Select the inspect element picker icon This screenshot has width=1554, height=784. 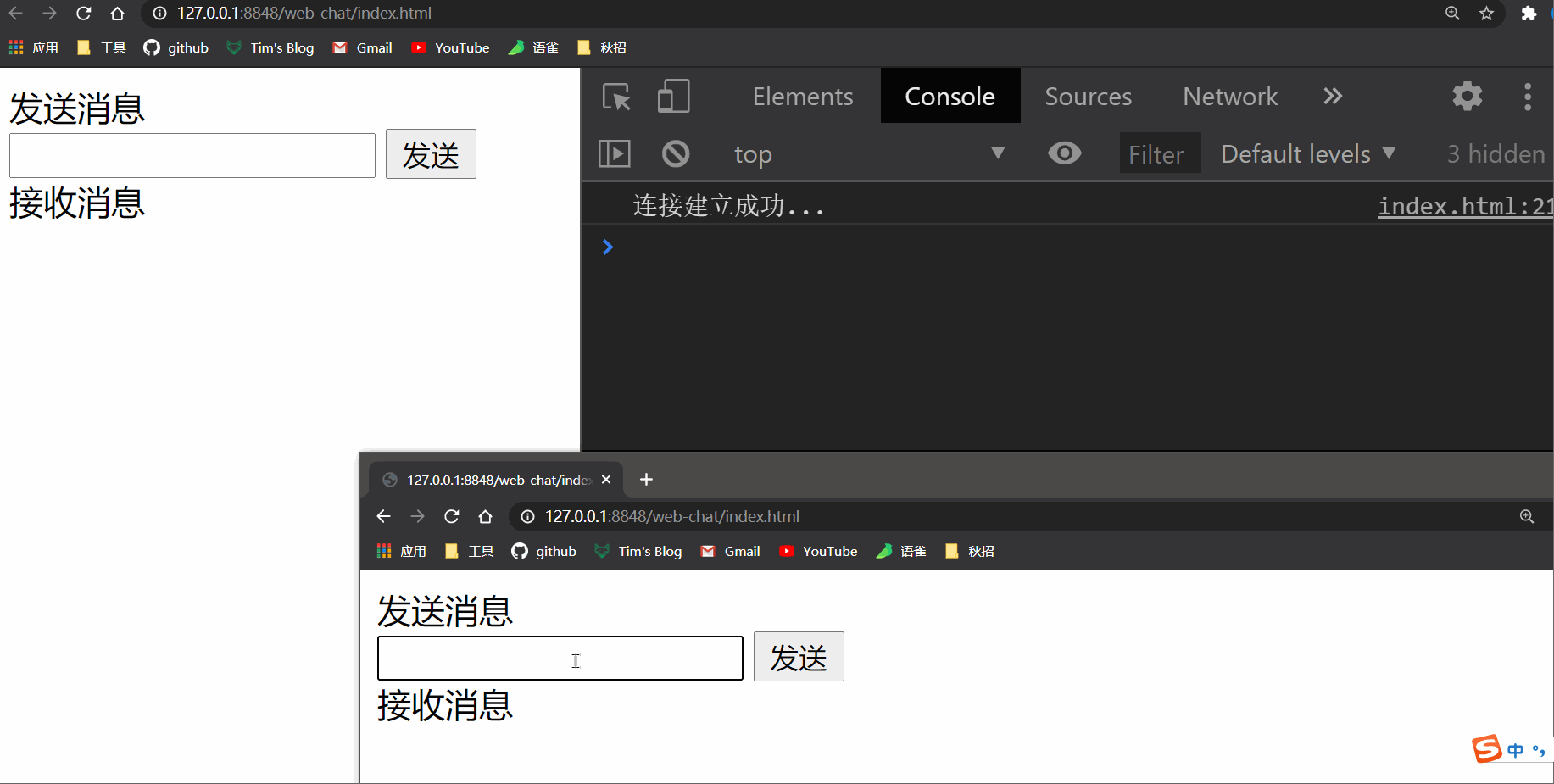point(616,97)
